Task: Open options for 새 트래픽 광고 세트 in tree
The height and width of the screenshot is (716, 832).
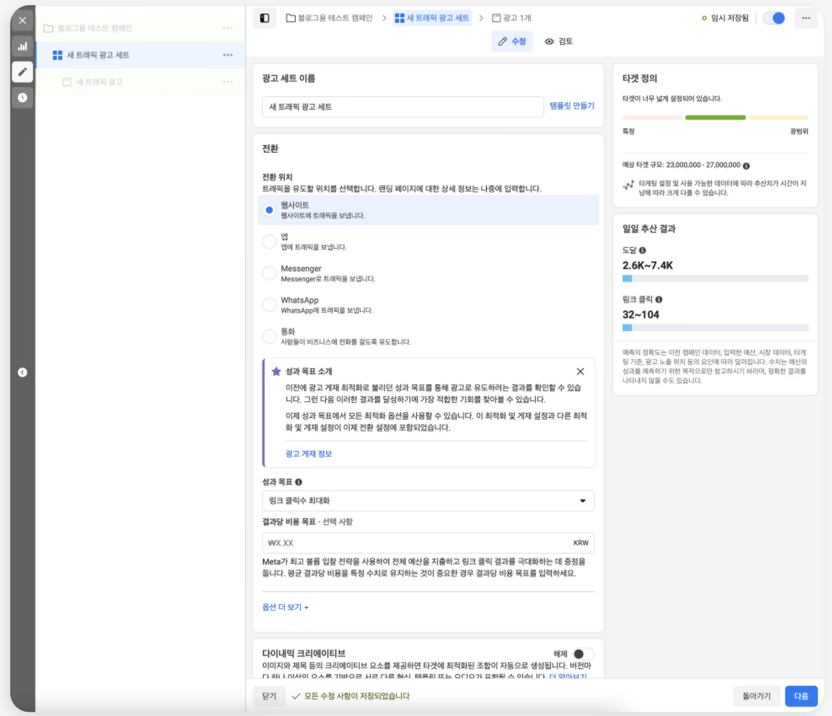Action: point(228,55)
